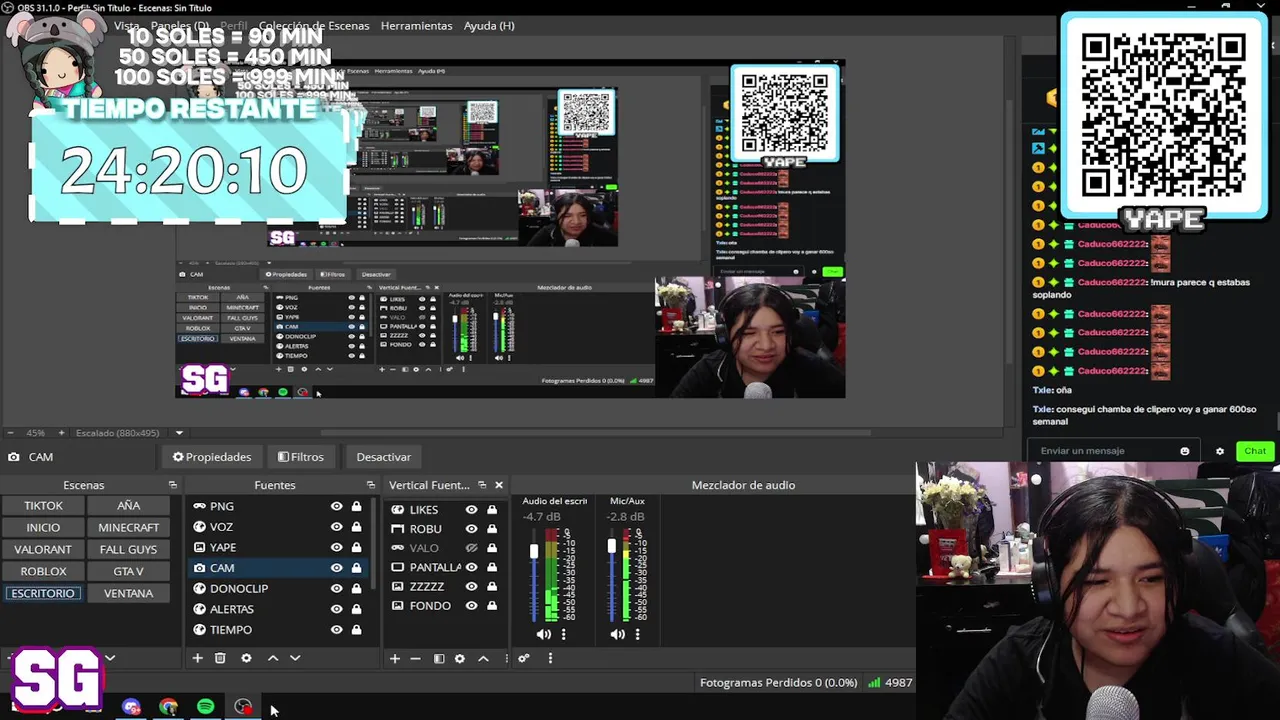Add a new source in Fuentes panel
This screenshot has height=720, width=1280.
pos(197,658)
